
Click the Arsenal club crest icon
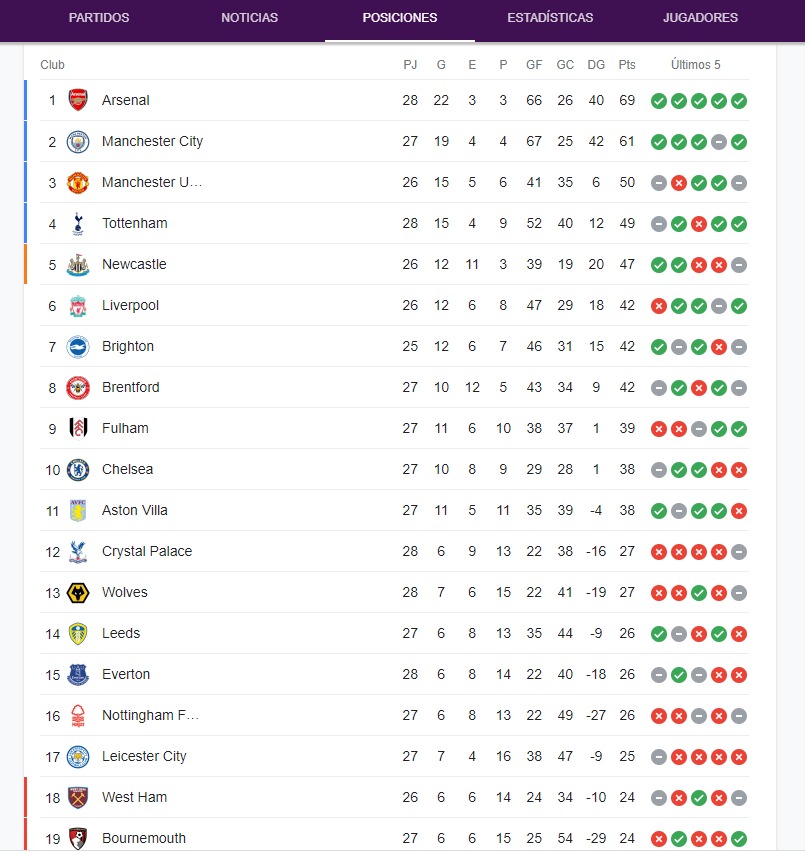click(x=78, y=100)
